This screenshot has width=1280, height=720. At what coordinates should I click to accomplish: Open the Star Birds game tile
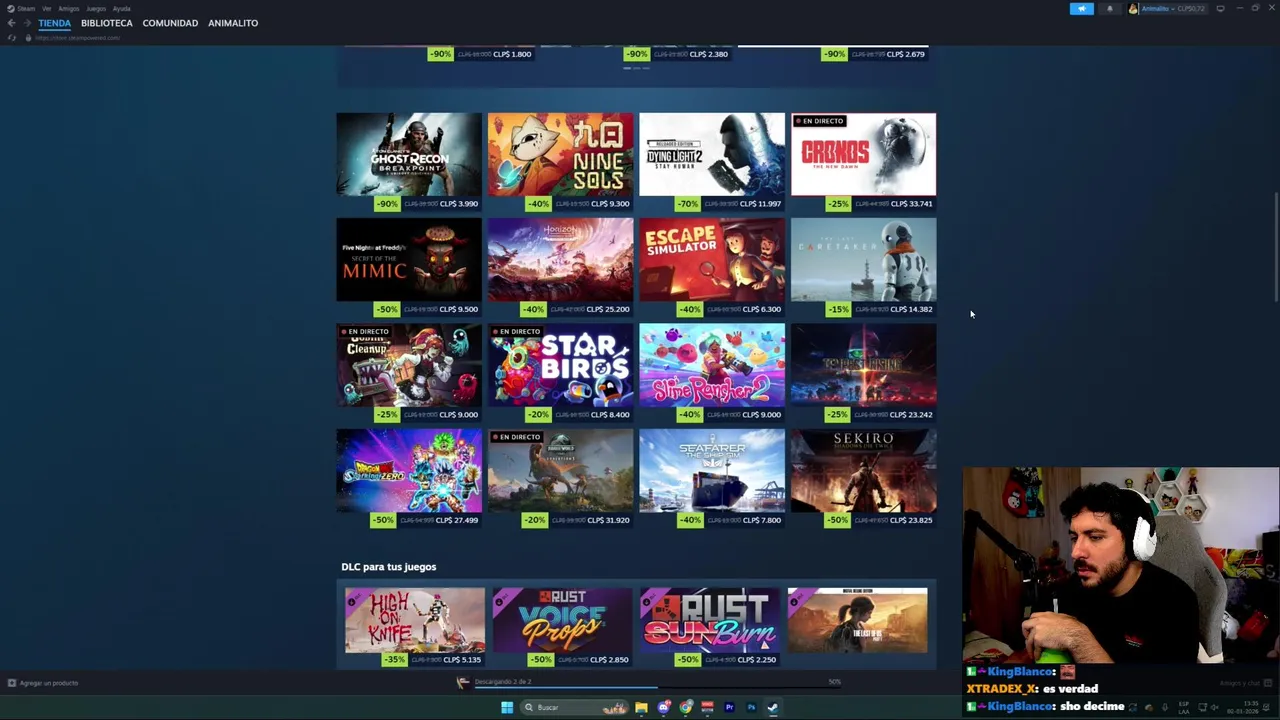560,365
